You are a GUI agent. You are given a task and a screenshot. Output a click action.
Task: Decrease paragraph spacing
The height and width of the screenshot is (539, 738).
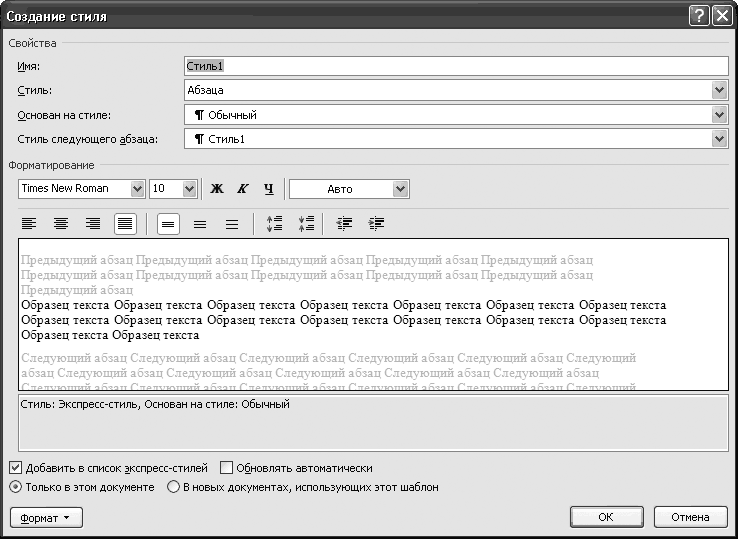pos(306,224)
